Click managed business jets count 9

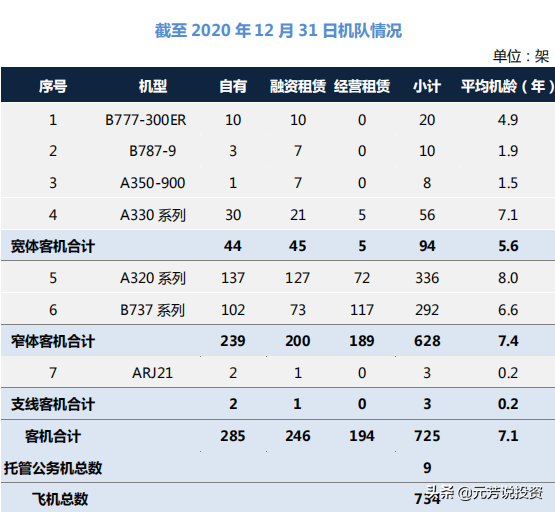(x=427, y=468)
